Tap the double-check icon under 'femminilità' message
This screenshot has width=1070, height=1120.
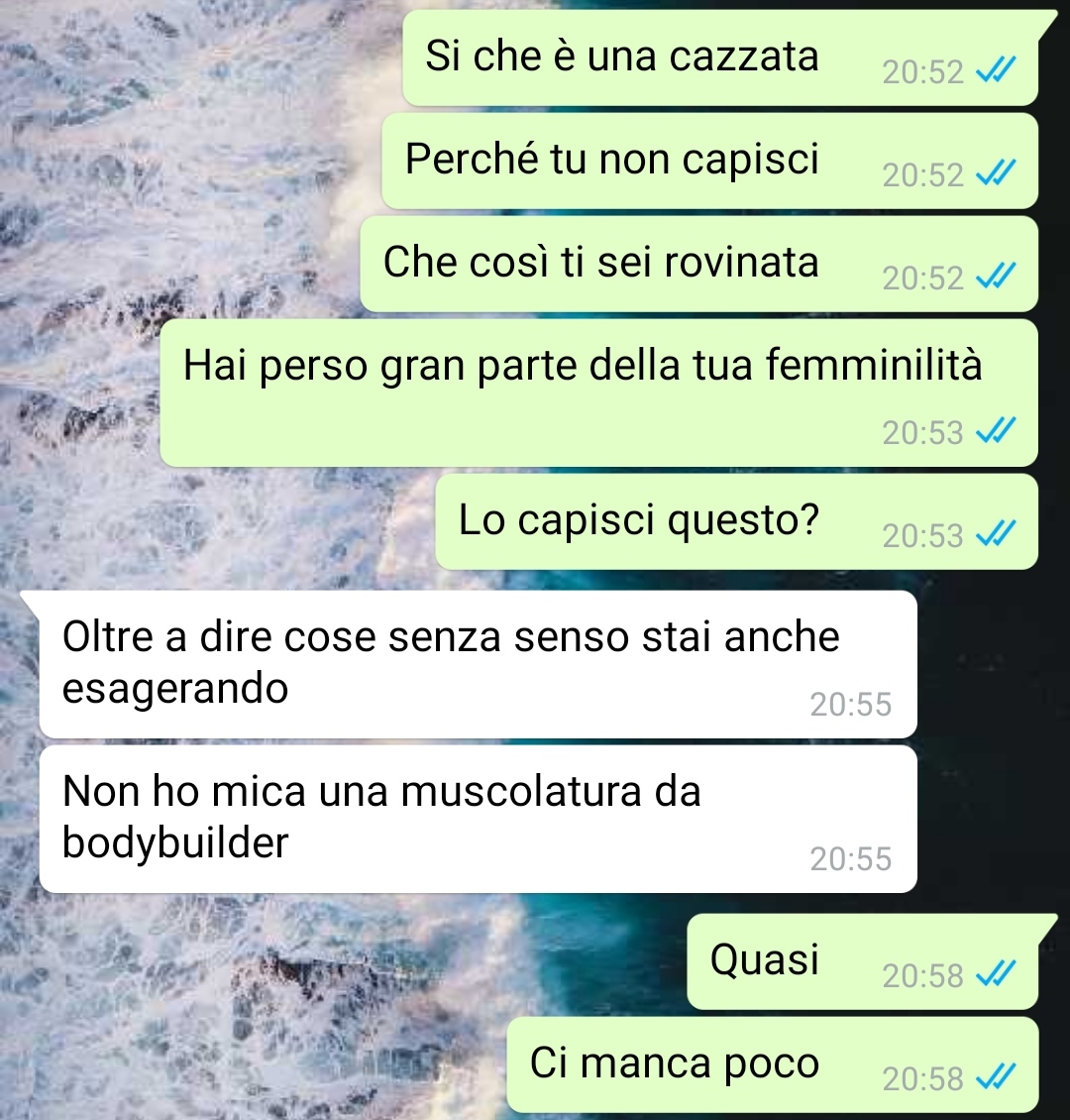pyautogui.click(x=995, y=431)
